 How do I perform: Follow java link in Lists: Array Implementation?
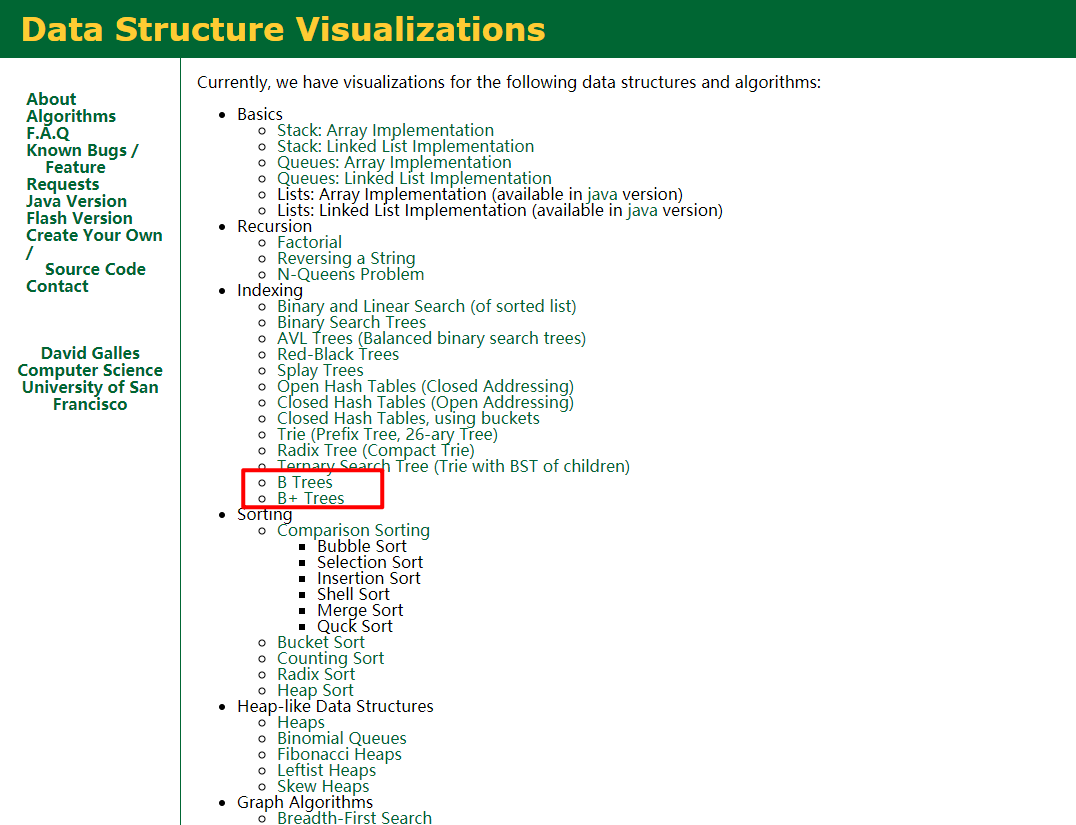pos(602,195)
